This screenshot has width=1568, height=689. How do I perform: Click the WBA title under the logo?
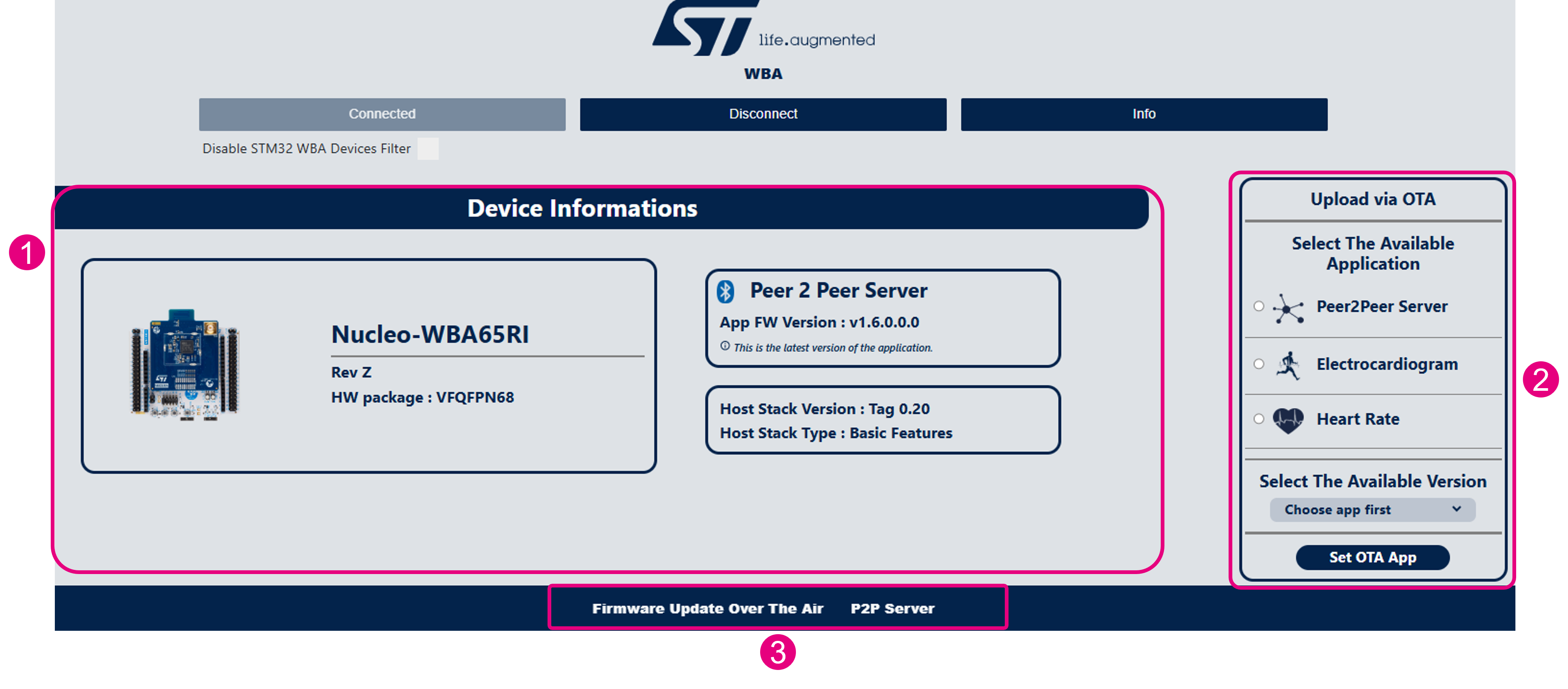(x=763, y=74)
